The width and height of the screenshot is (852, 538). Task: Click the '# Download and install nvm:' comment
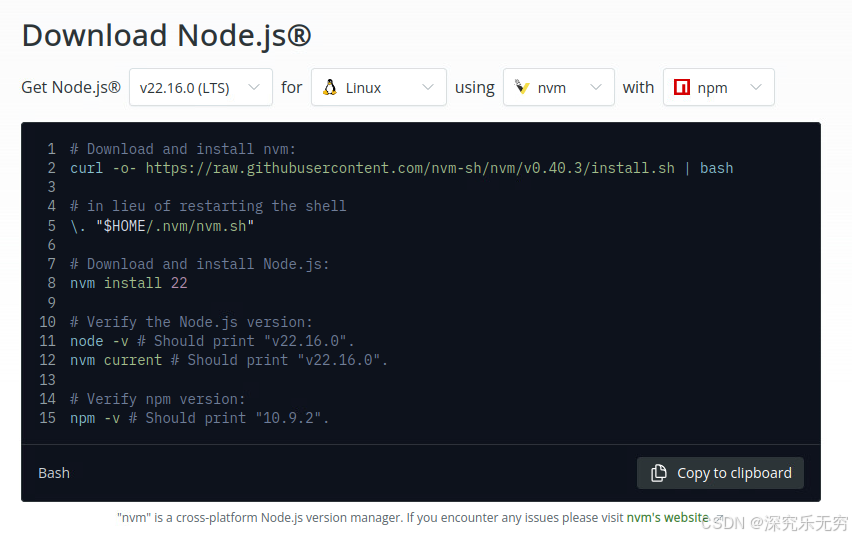(183, 149)
